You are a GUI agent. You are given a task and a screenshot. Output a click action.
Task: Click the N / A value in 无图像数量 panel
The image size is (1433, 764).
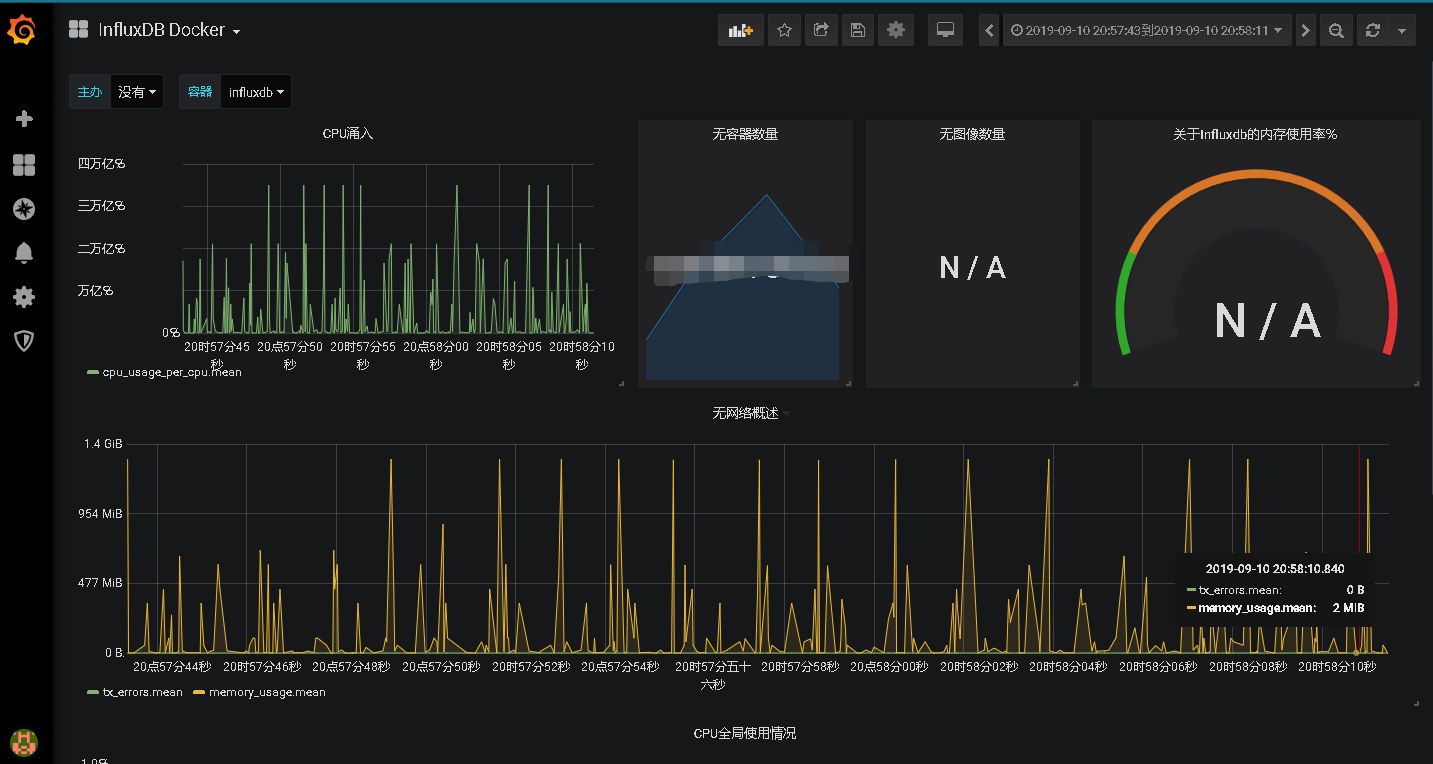coord(972,267)
